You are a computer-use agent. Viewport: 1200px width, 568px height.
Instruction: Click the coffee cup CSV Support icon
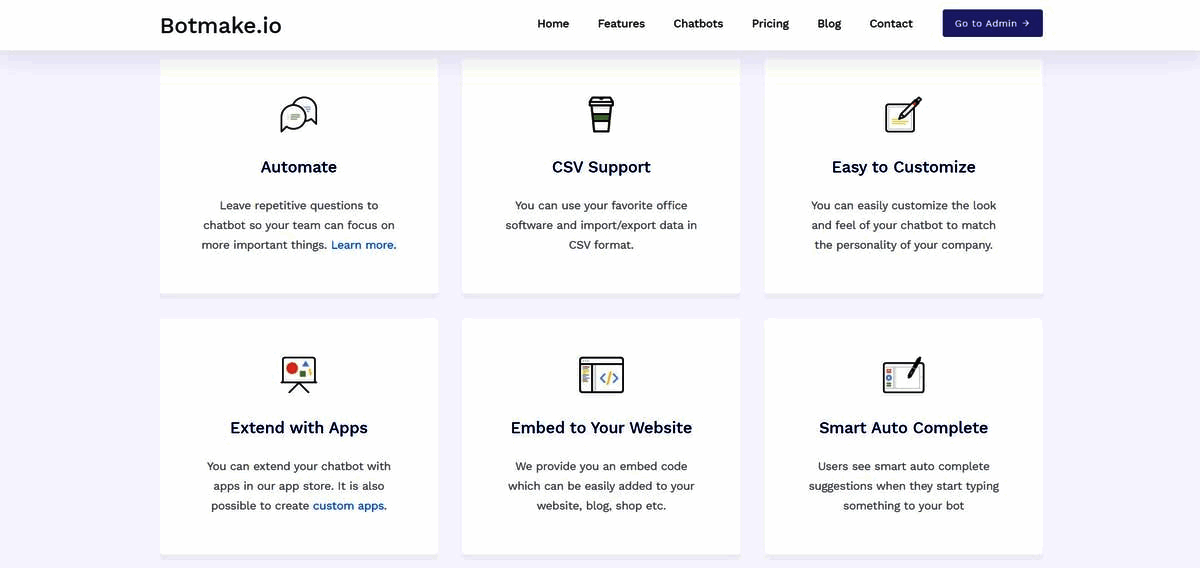tap(601, 115)
